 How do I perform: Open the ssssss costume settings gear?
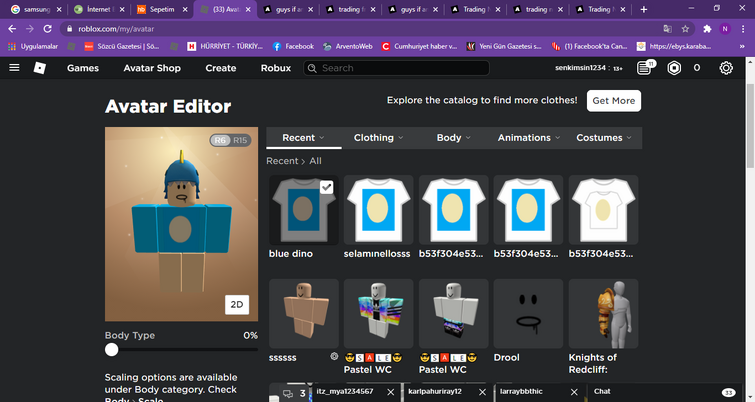(334, 356)
